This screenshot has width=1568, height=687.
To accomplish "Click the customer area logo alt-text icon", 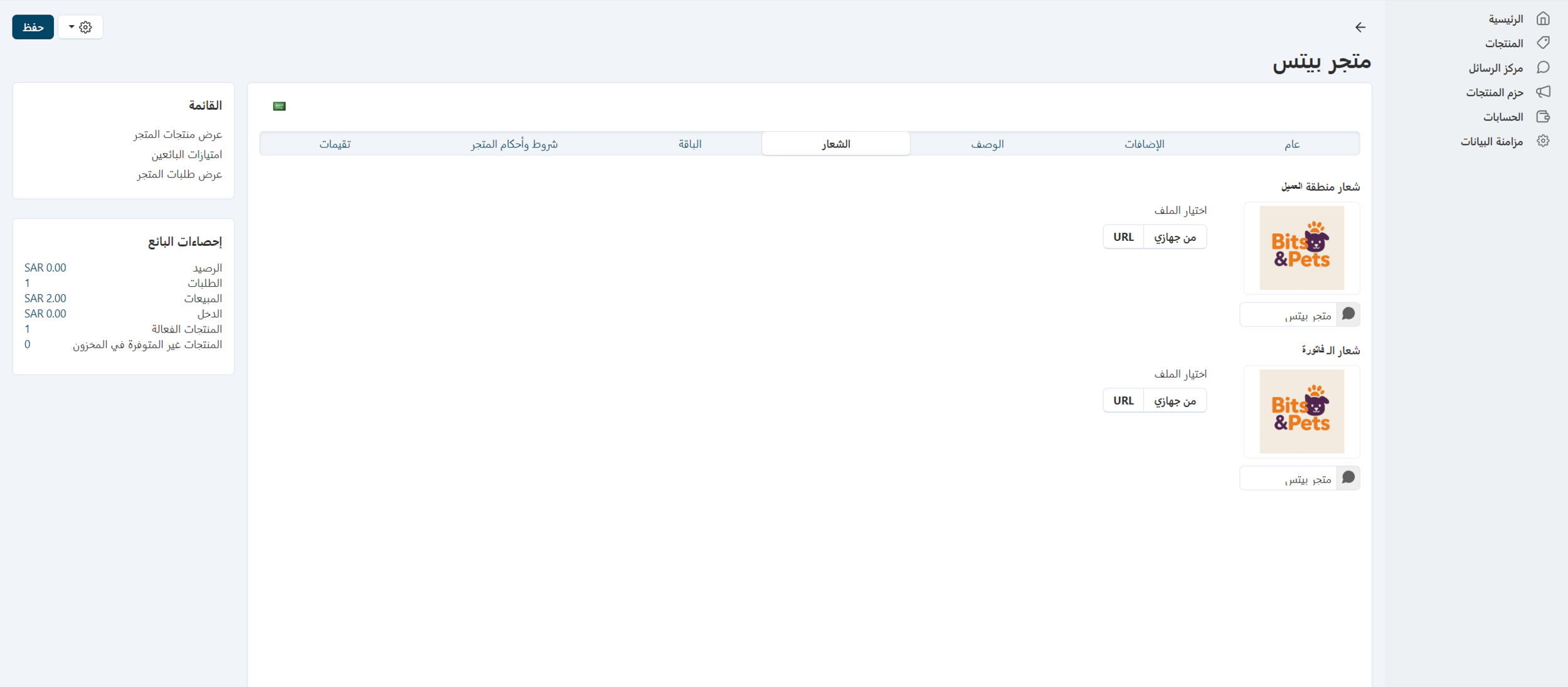I will point(1348,314).
